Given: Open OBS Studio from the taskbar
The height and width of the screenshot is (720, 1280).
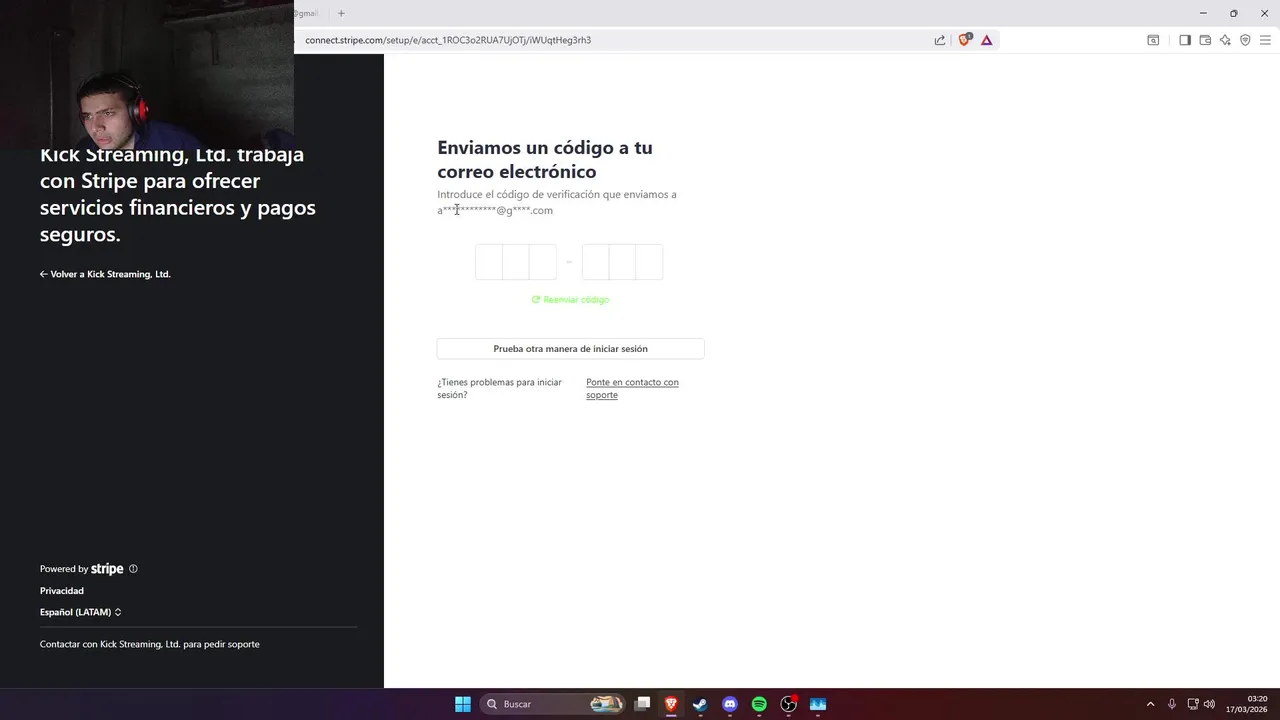Looking at the screenshot, I should coord(789,704).
